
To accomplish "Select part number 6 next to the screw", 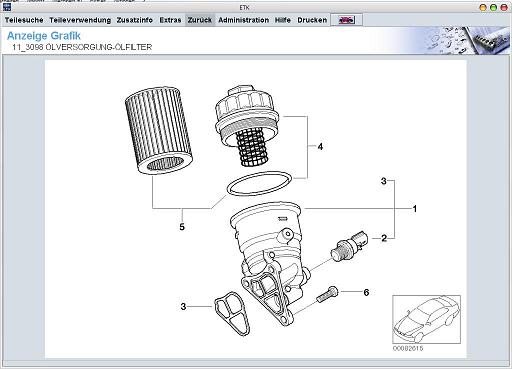I will click(366, 292).
